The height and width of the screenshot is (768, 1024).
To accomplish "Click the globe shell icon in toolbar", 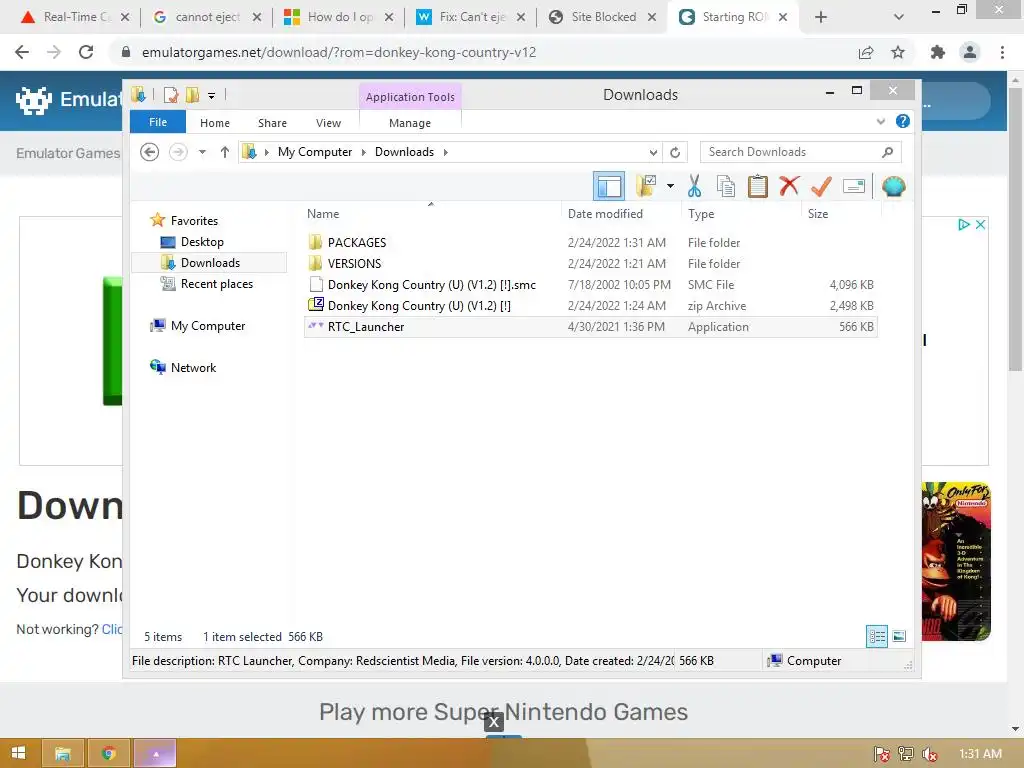I will tap(893, 186).
